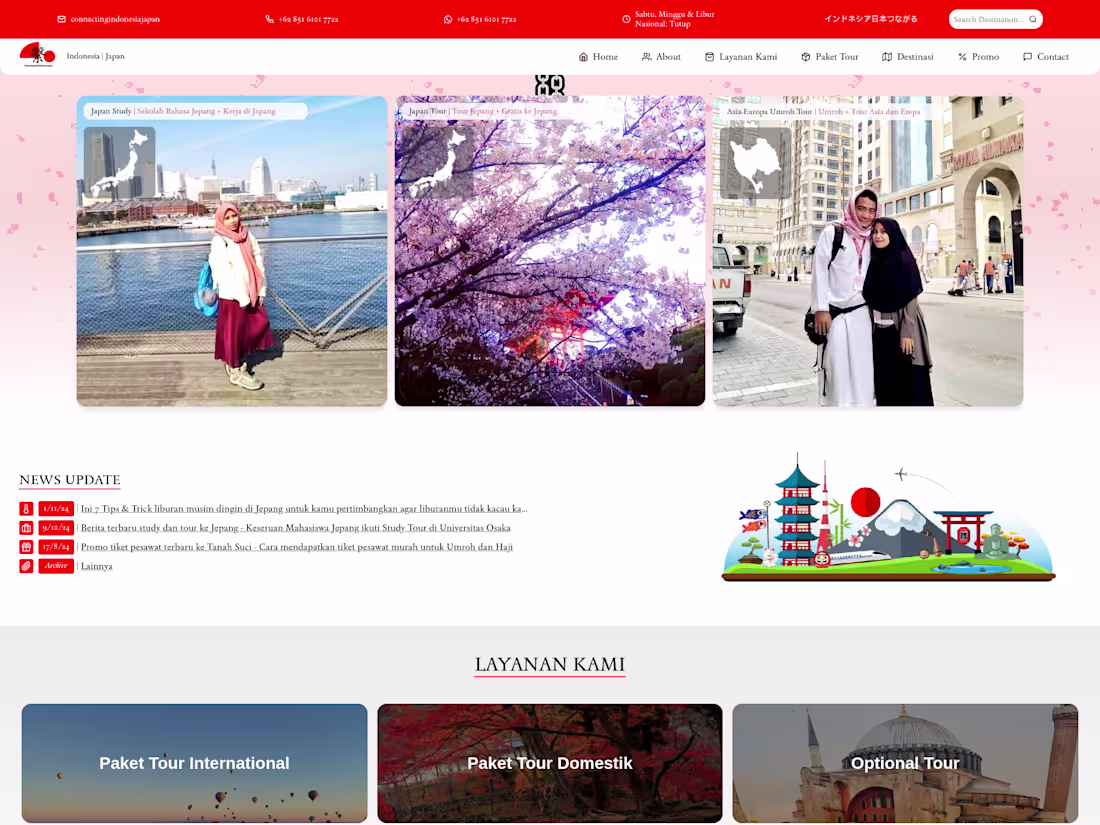1100x825 pixels.
Task: Open the Lainnya news link
Action: (97, 565)
